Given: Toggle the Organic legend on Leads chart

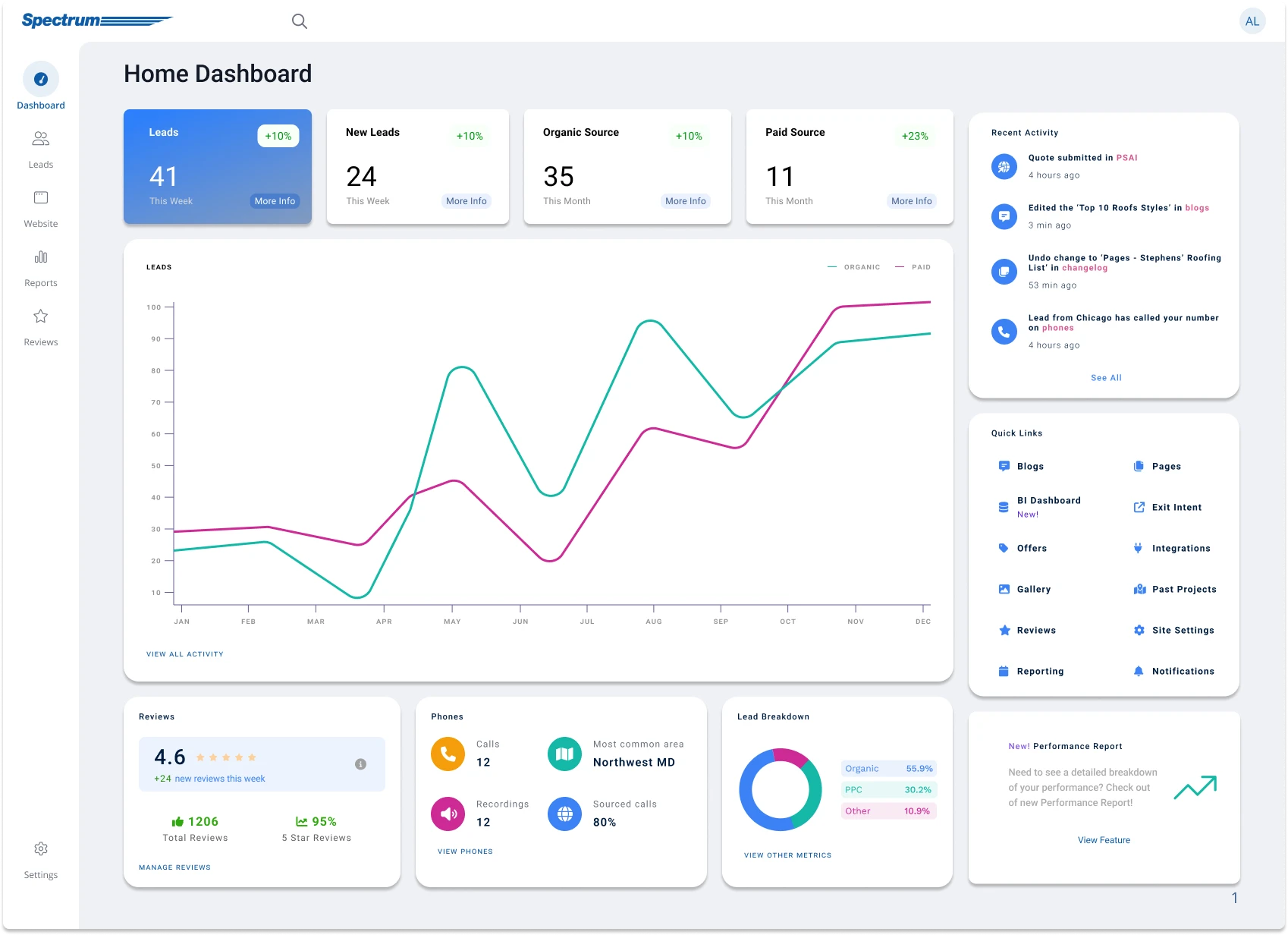Looking at the screenshot, I should [854, 267].
